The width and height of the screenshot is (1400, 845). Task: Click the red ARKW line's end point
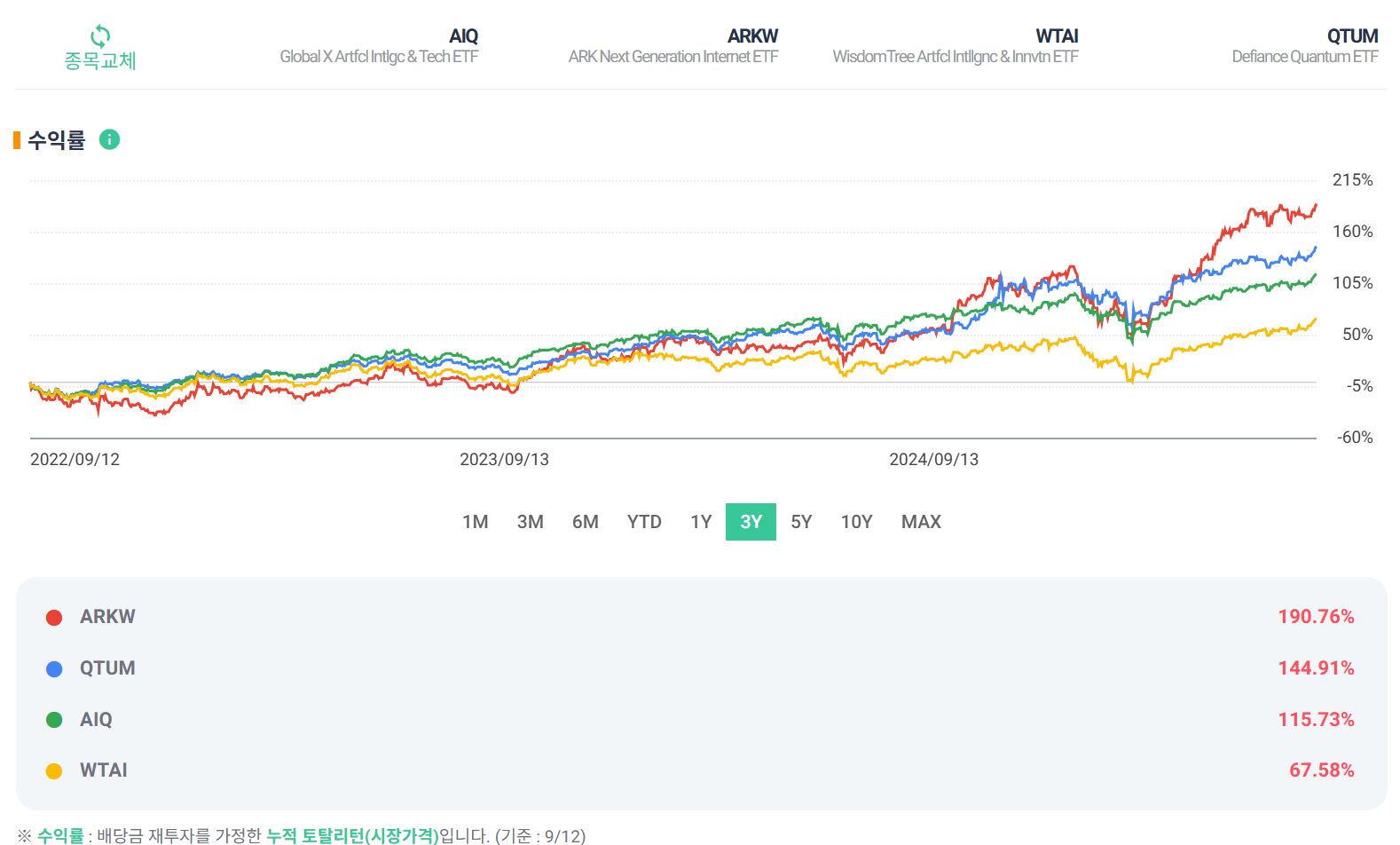(1316, 205)
